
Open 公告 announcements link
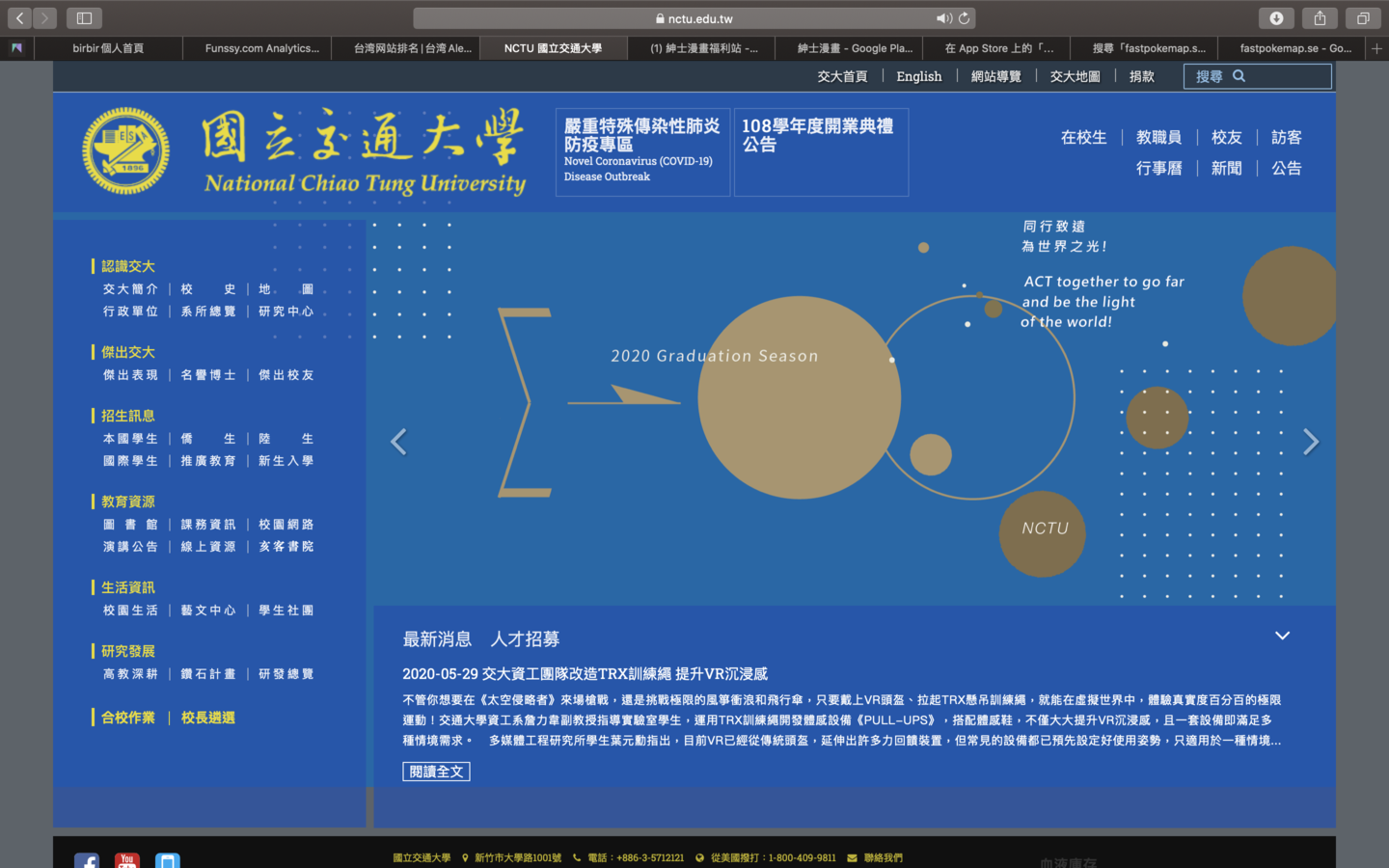click(x=1287, y=169)
